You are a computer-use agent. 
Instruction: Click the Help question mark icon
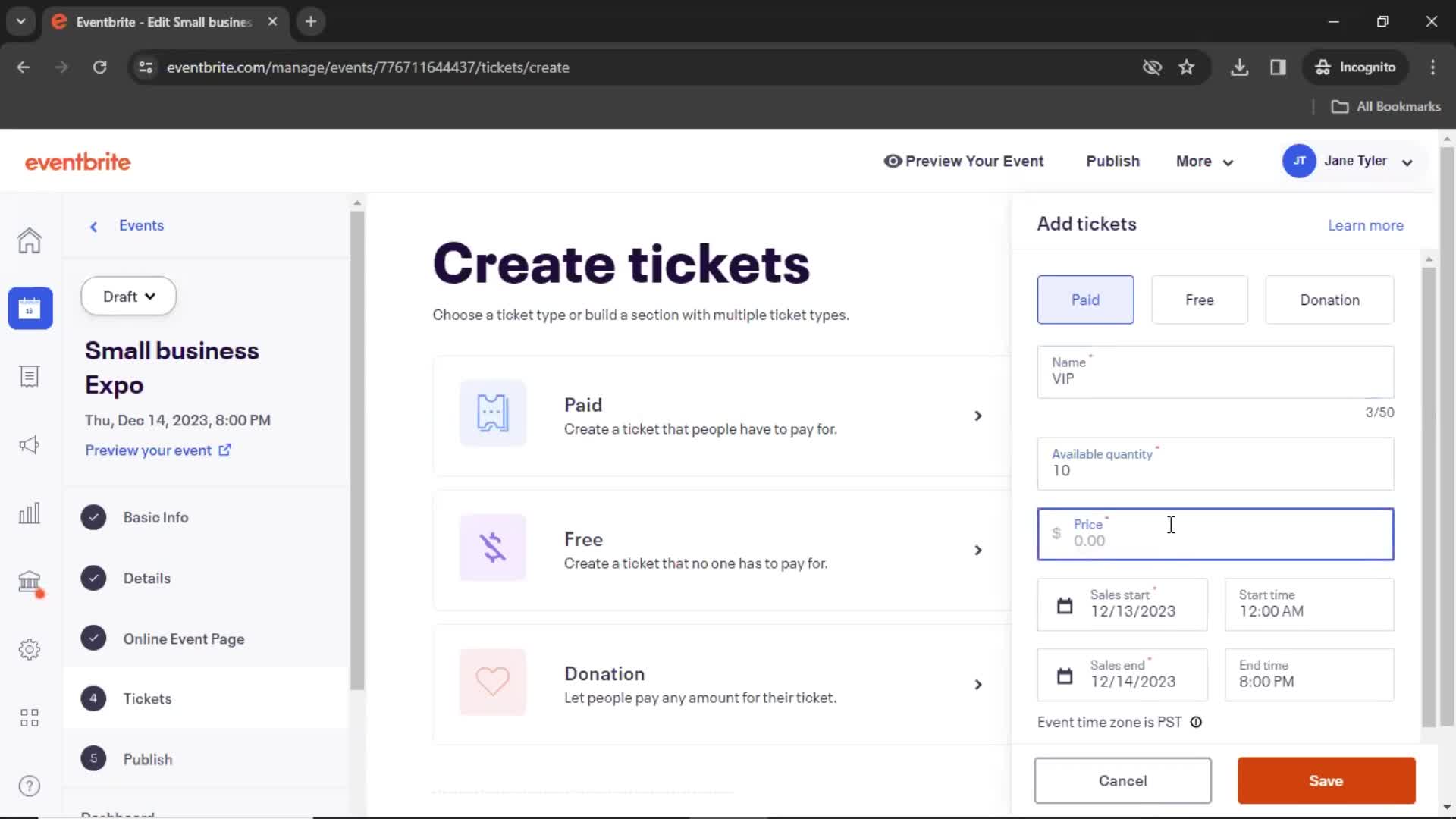[28, 785]
